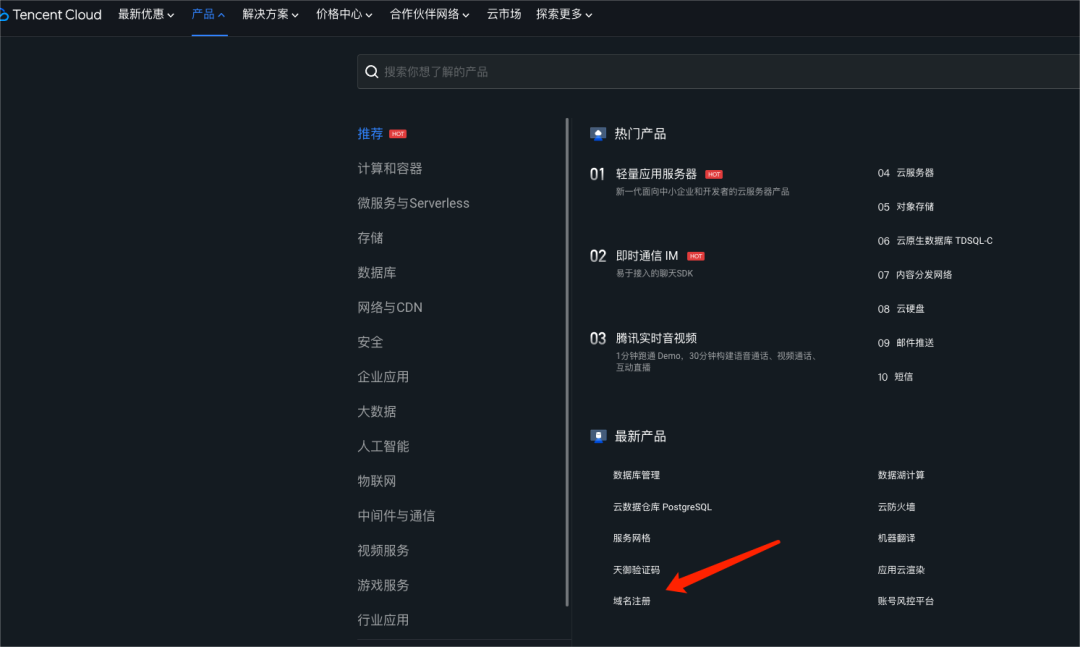Screen dimensions: 1080x647
Task: Select the 人工智能 category
Action: tap(383, 446)
